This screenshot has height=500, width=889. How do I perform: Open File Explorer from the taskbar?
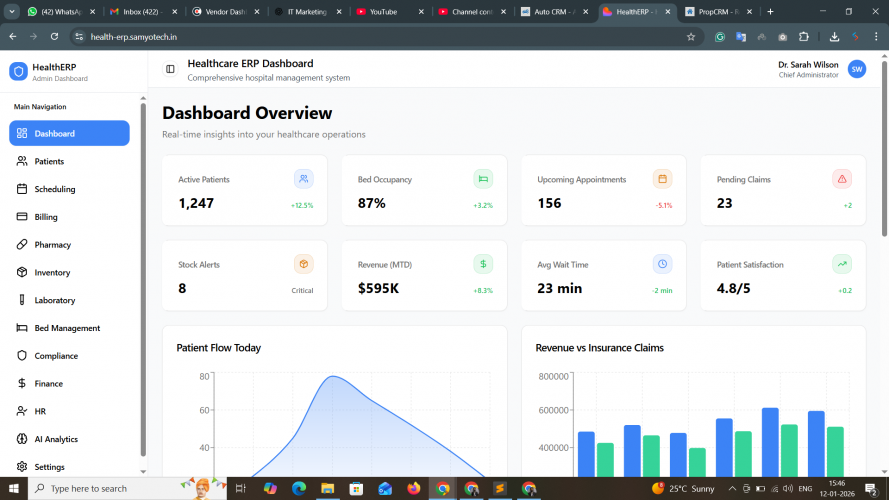pyautogui.click(x=328, y=488)
